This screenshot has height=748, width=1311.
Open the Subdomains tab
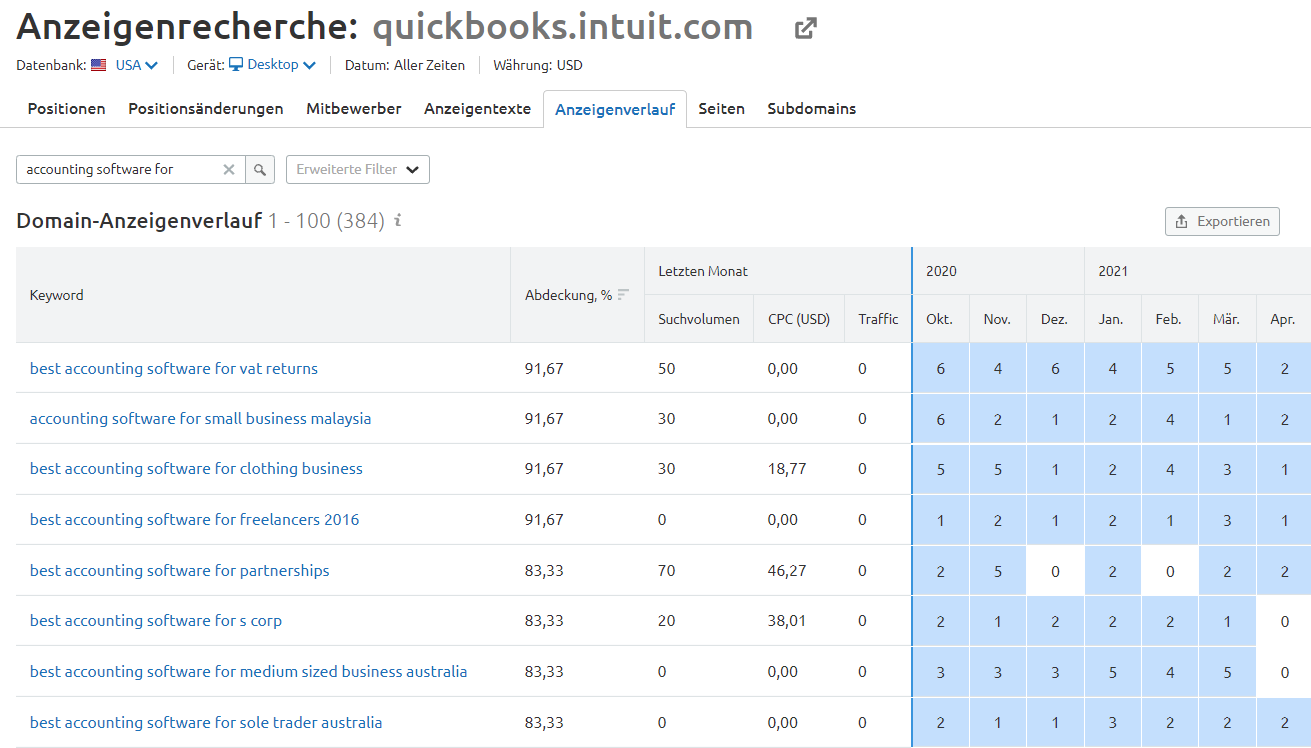812,109
